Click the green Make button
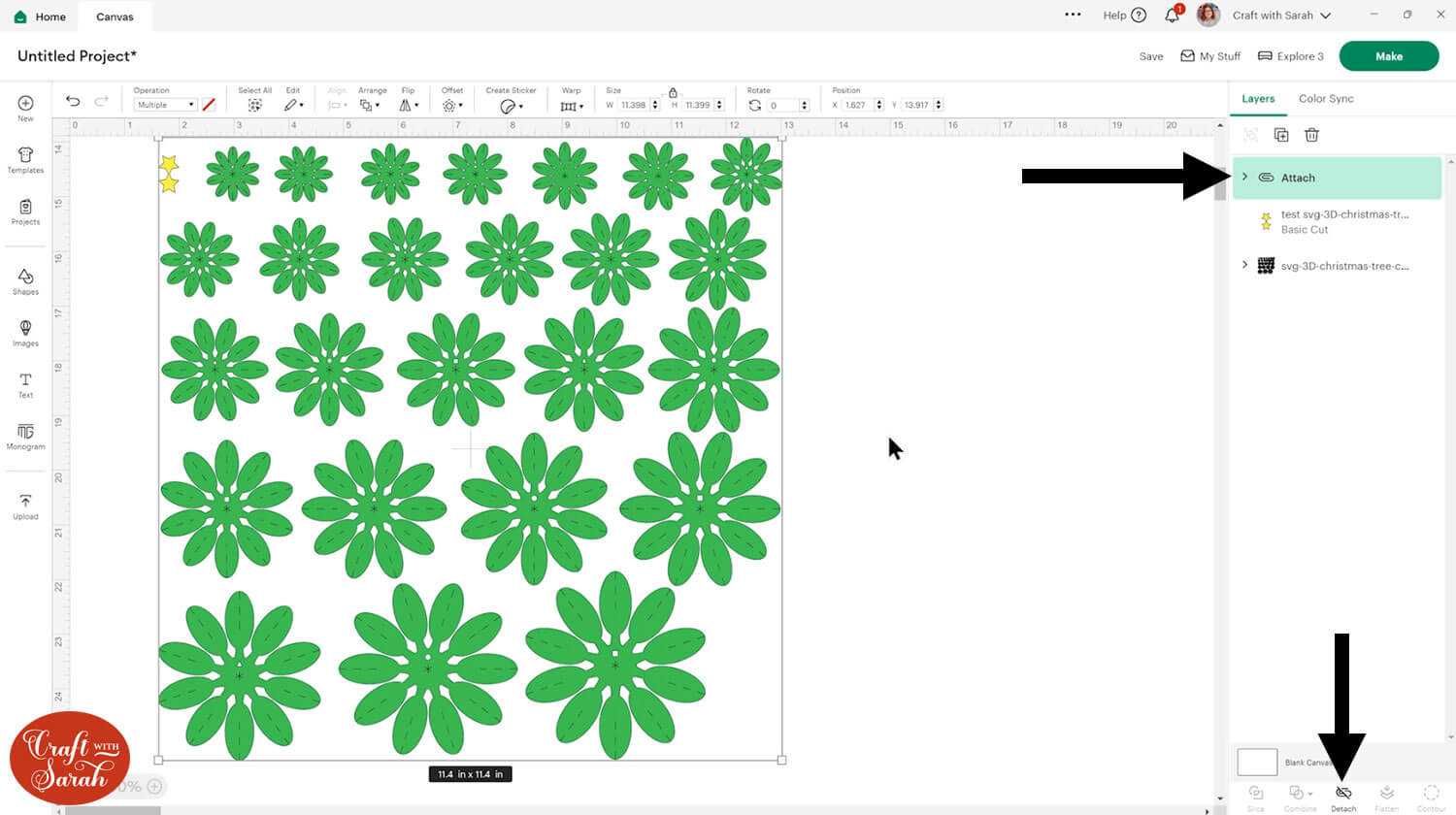 [1388, 56]
